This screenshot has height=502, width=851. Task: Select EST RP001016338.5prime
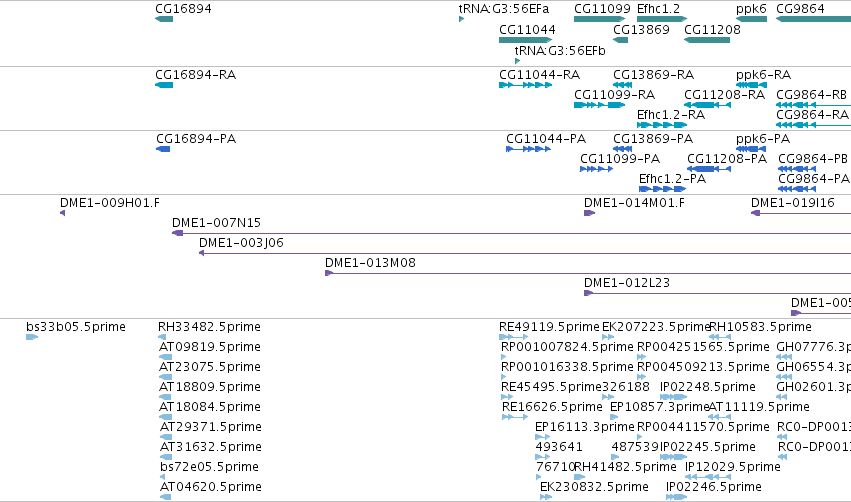[x=567, y=367]
